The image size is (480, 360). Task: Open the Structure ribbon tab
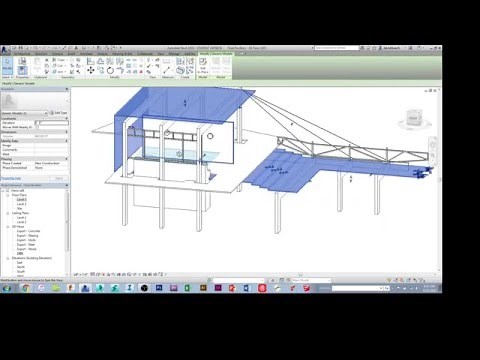click(41, 54)
